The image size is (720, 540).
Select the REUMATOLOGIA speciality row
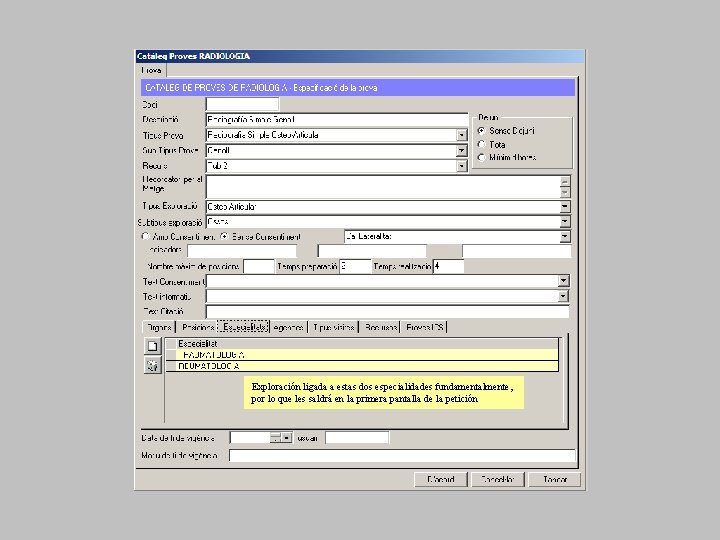362,366
